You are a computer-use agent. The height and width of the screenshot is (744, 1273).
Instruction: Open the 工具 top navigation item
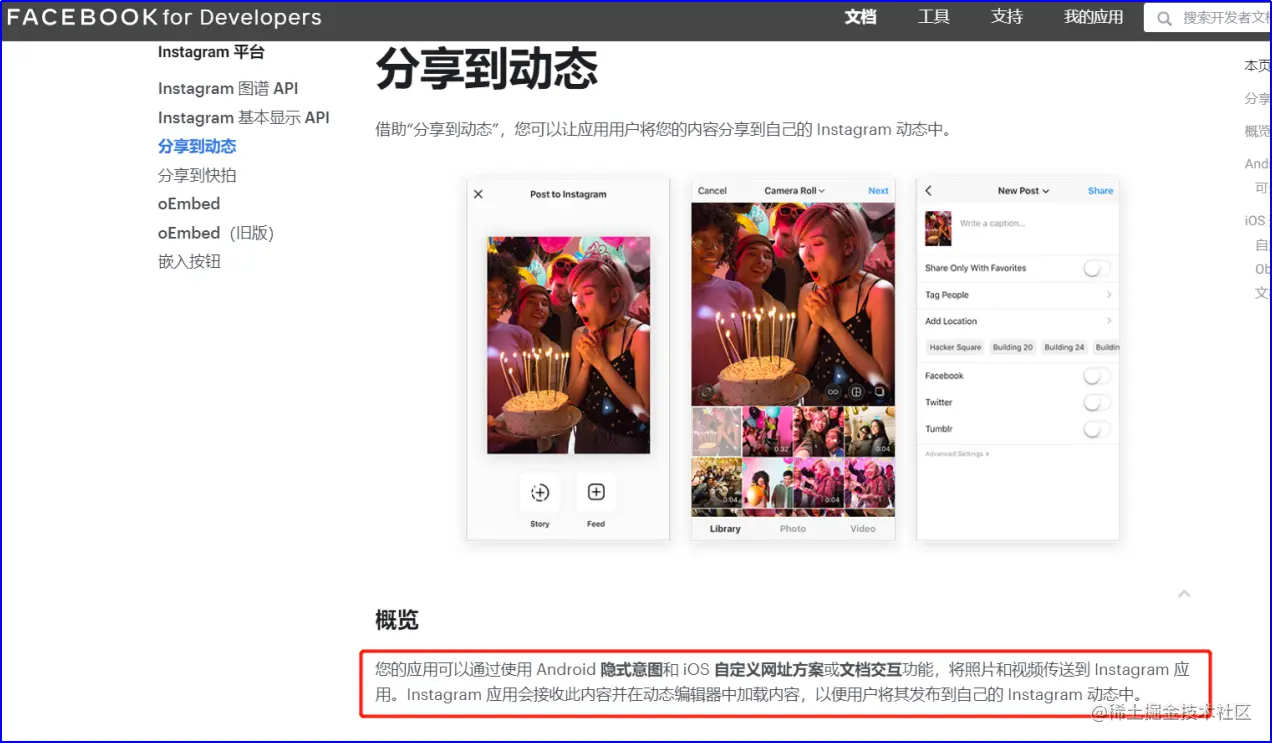click(934, 17)
